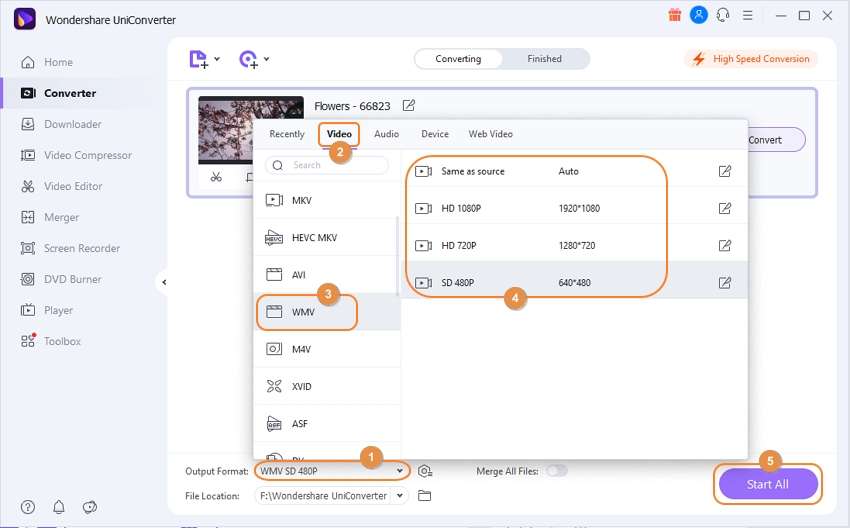This screenshot has width=850, height=528.
Task: Choose ASF format from the list
Action: pos(326,423)
